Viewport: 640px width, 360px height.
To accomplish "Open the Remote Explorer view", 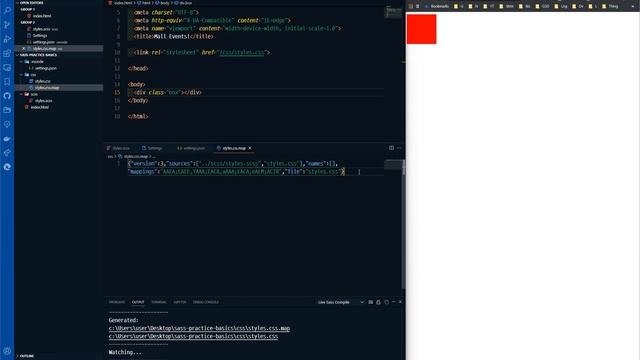I will 7,67.
